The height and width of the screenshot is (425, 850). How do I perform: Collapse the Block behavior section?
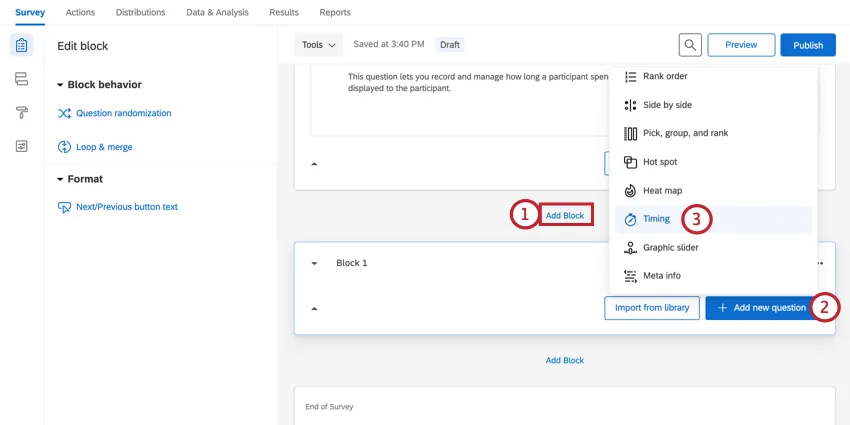coord(60,85)
